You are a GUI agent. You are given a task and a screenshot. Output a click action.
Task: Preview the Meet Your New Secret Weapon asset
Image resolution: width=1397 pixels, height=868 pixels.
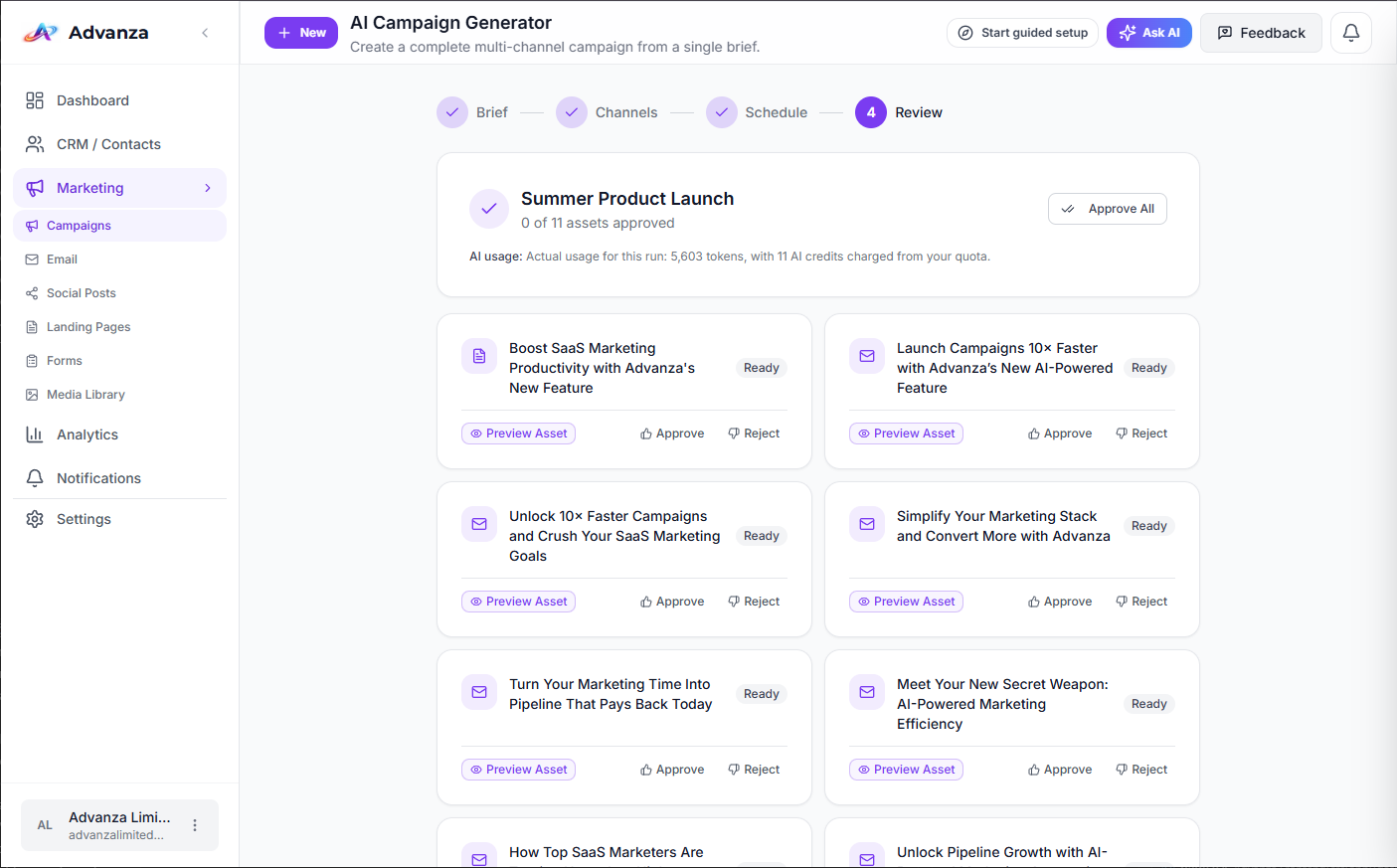click(x=906, y=770)
